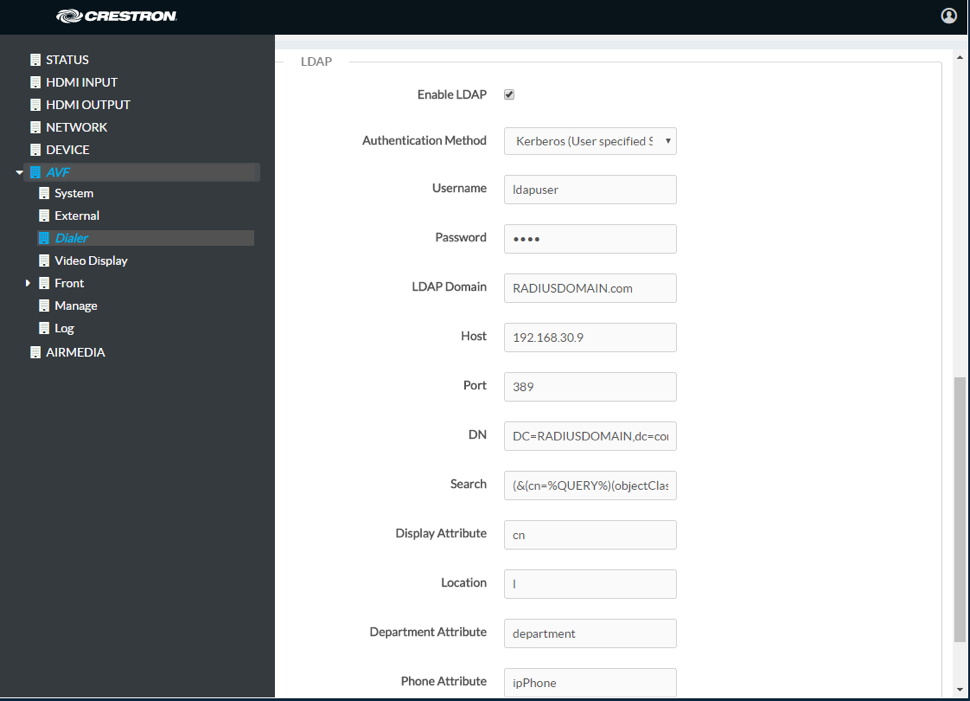Screen dimensions: 970x701
Task: Click the HDMI OUTPUT icon
Action: tap(35, 104)
